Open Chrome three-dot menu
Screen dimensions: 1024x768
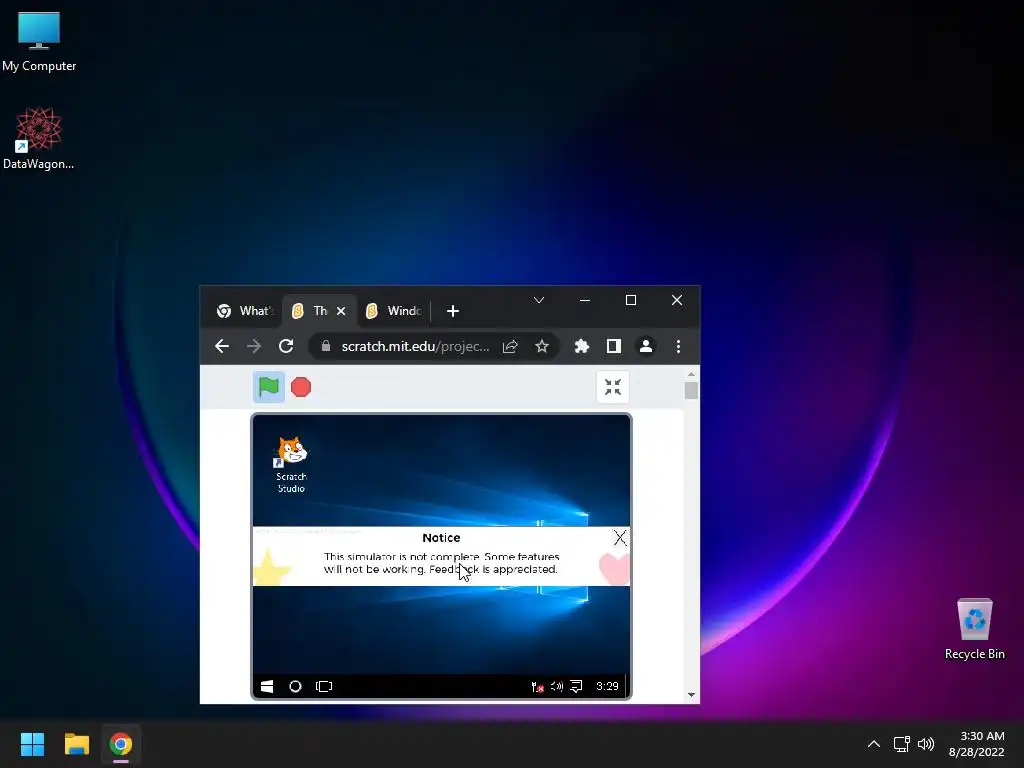point(678,346)
